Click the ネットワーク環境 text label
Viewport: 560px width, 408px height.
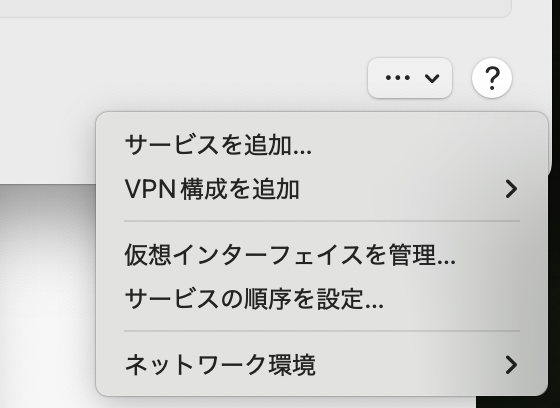click(x=220, y=365)
